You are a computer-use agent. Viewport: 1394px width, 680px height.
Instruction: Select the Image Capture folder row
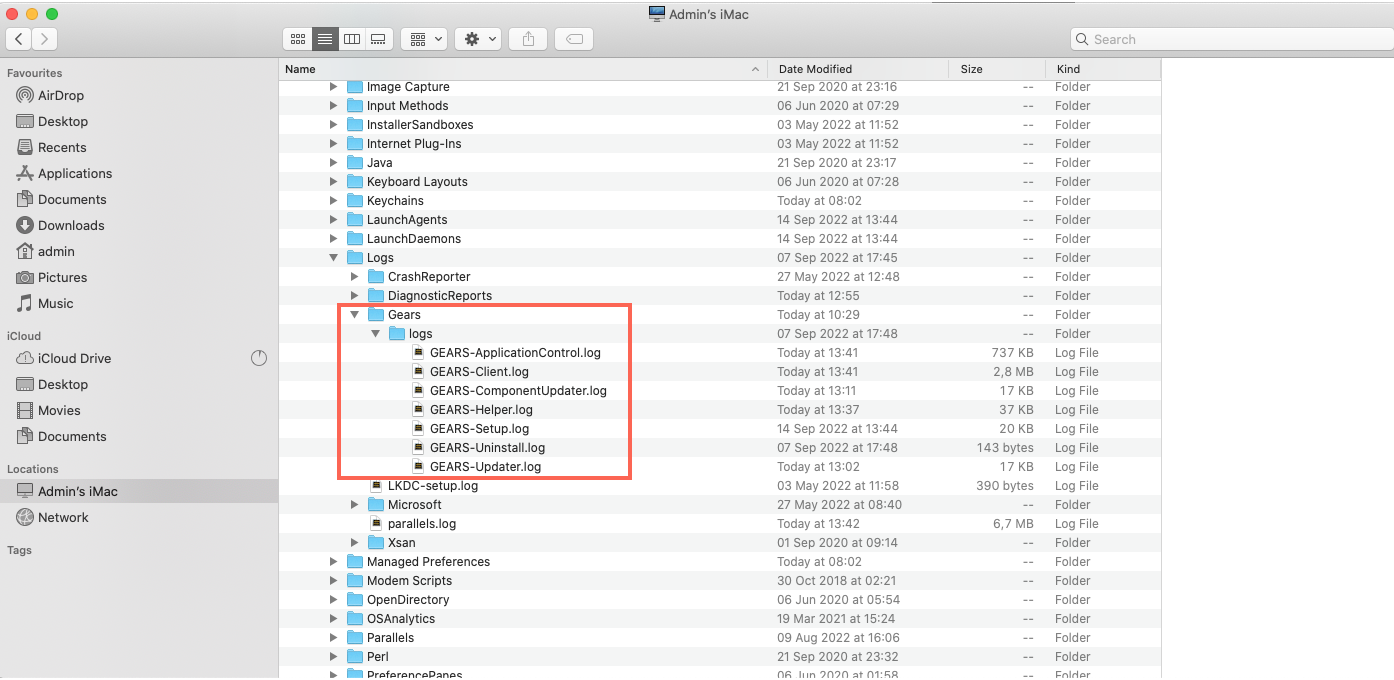coord(720,87)
